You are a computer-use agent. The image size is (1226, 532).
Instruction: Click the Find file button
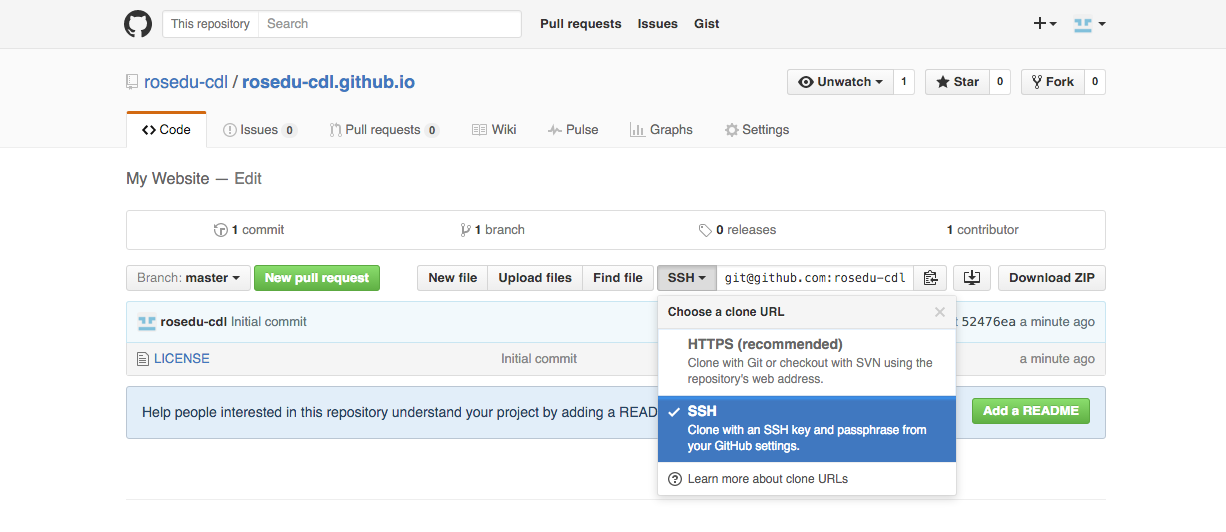(618, 278)
